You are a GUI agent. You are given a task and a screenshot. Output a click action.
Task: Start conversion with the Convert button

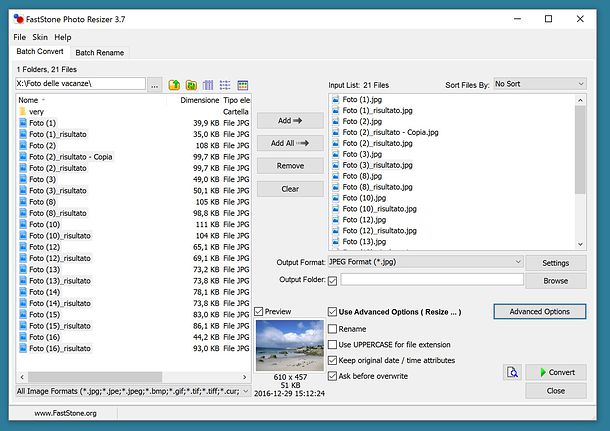(556, 372)
